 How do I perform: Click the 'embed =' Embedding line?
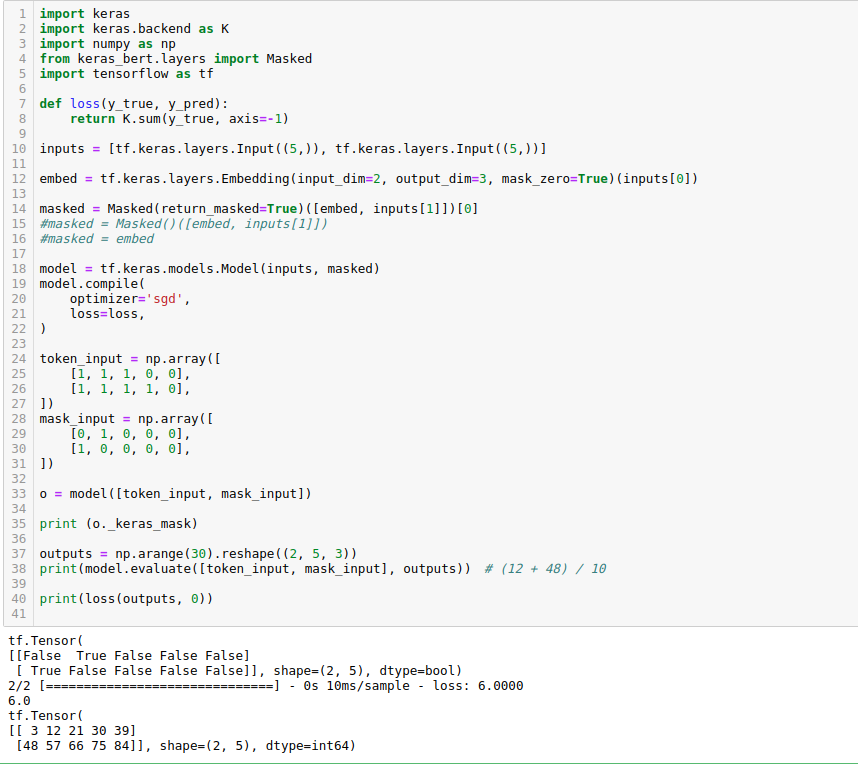pyautogui.click(x=369, y=179)
